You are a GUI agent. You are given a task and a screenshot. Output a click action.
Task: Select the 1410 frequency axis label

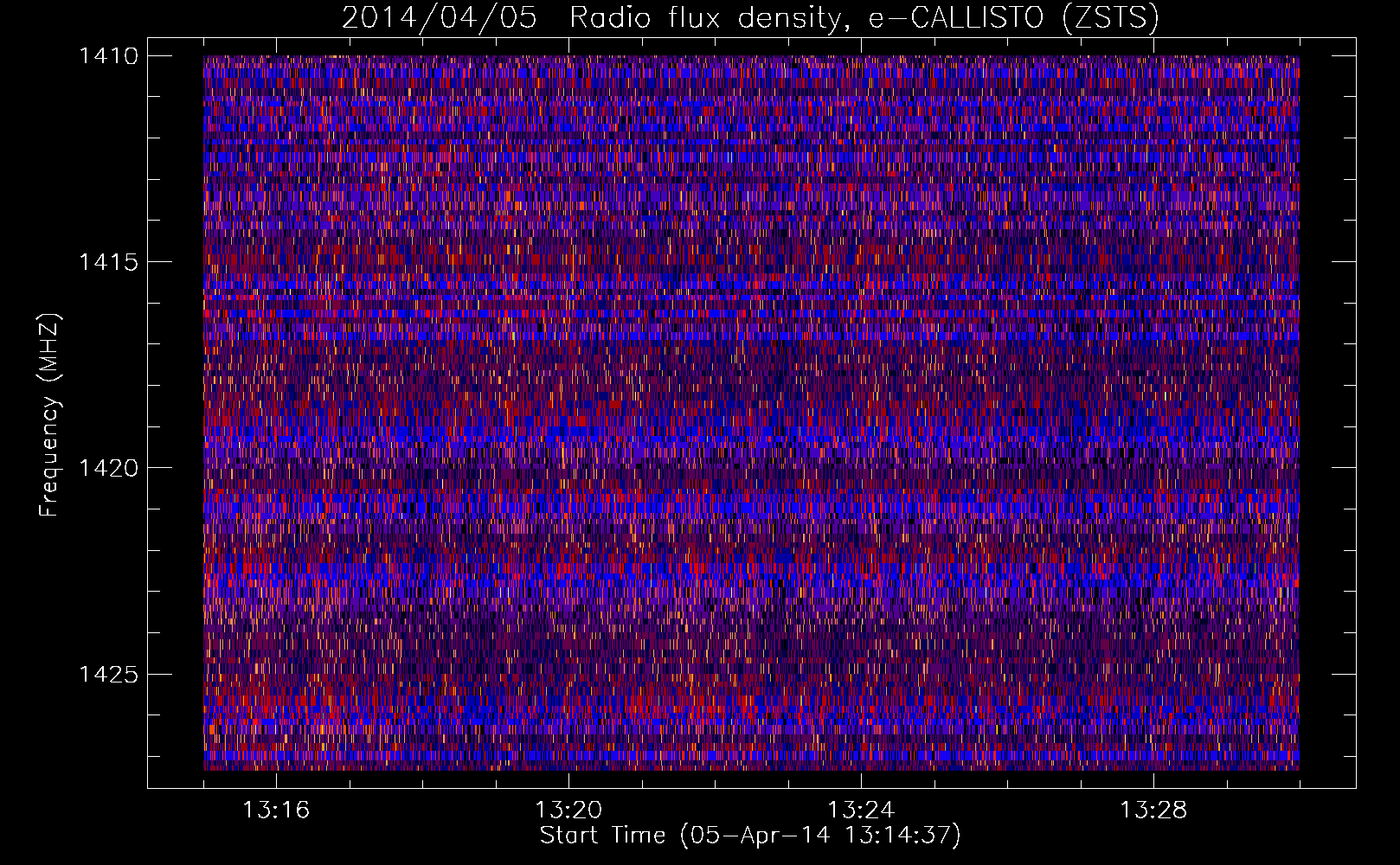108,56
